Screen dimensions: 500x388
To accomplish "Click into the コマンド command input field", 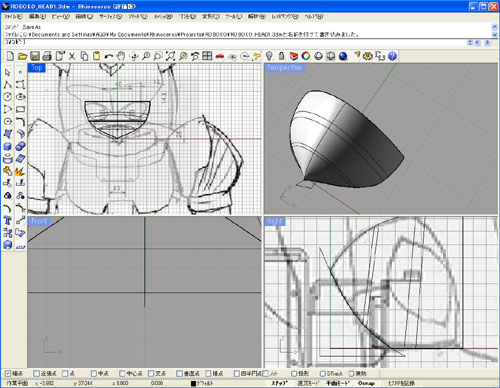I will (x=245, y=42).
